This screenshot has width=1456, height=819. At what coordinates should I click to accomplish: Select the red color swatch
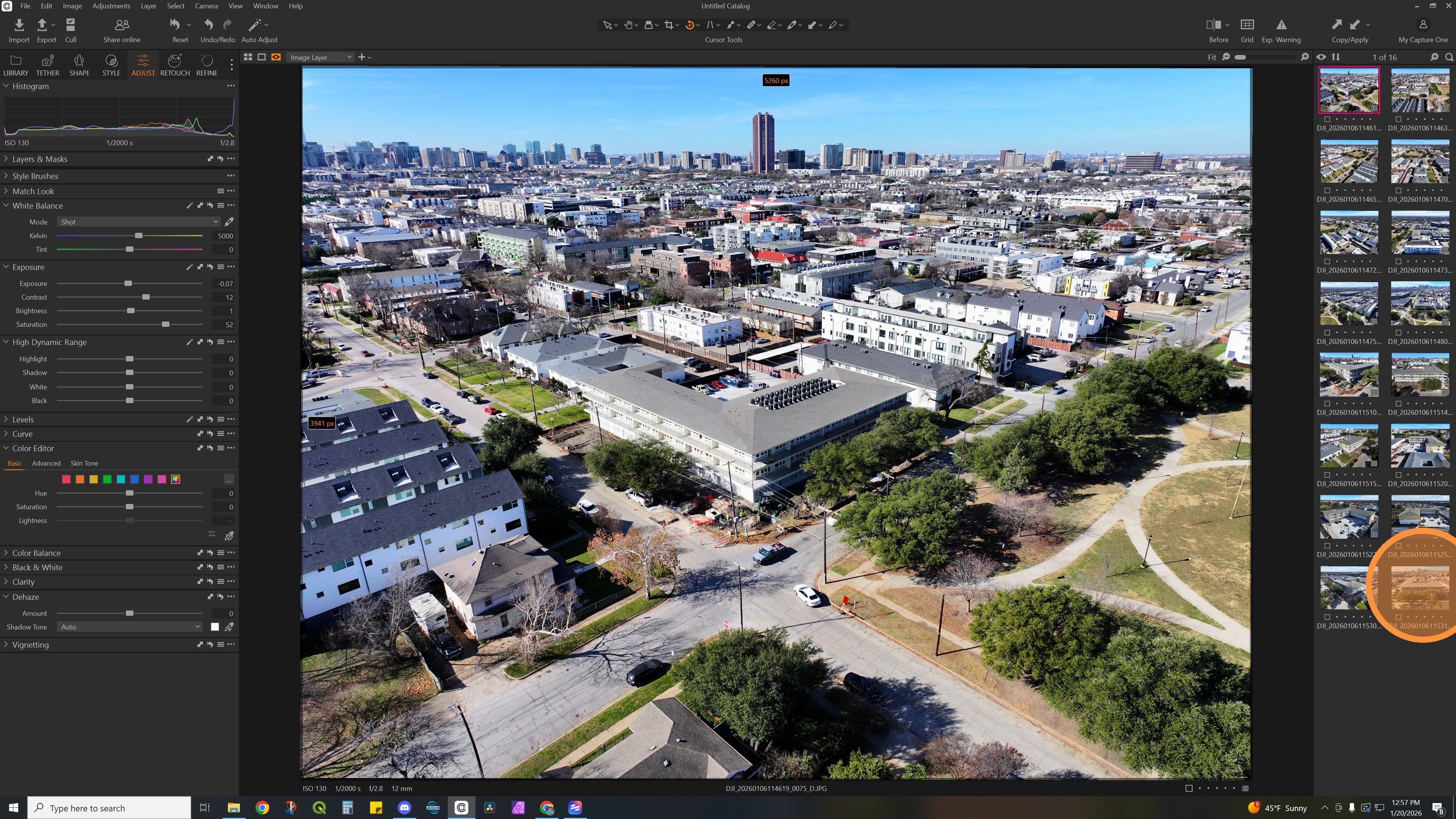[x=66, y=479]
